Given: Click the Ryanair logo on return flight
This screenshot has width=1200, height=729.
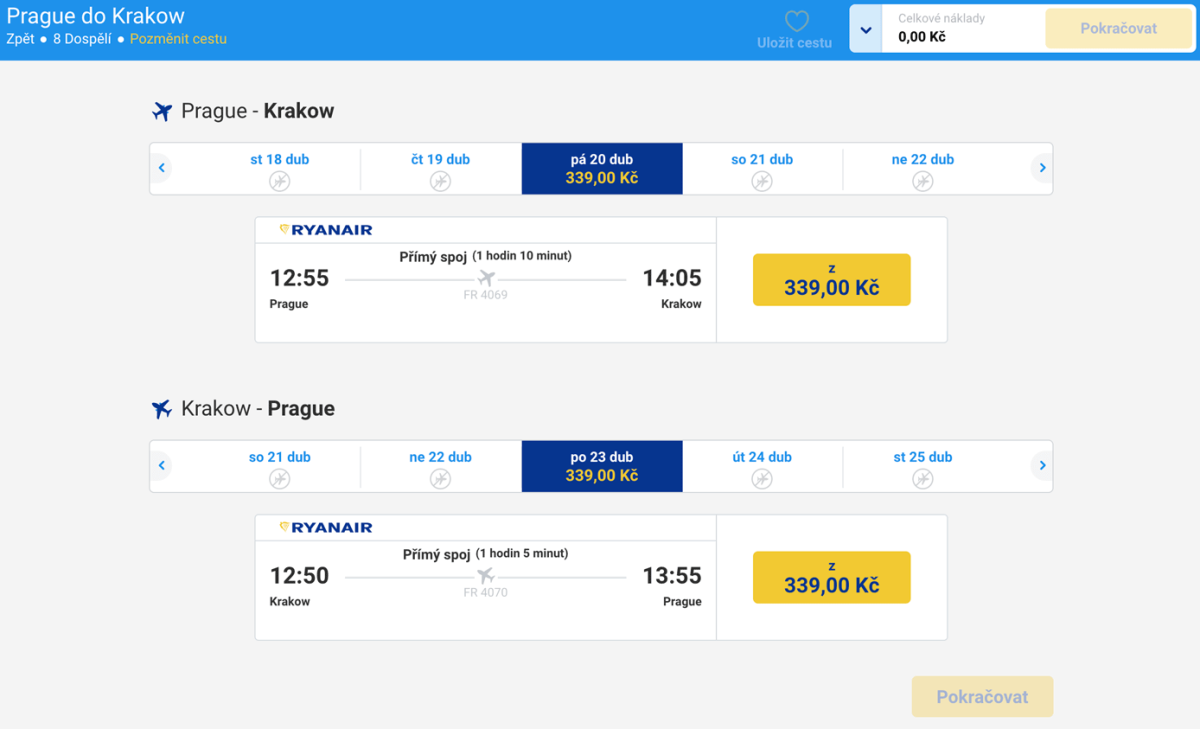Looking at the screenshot, I should [326, 528].
